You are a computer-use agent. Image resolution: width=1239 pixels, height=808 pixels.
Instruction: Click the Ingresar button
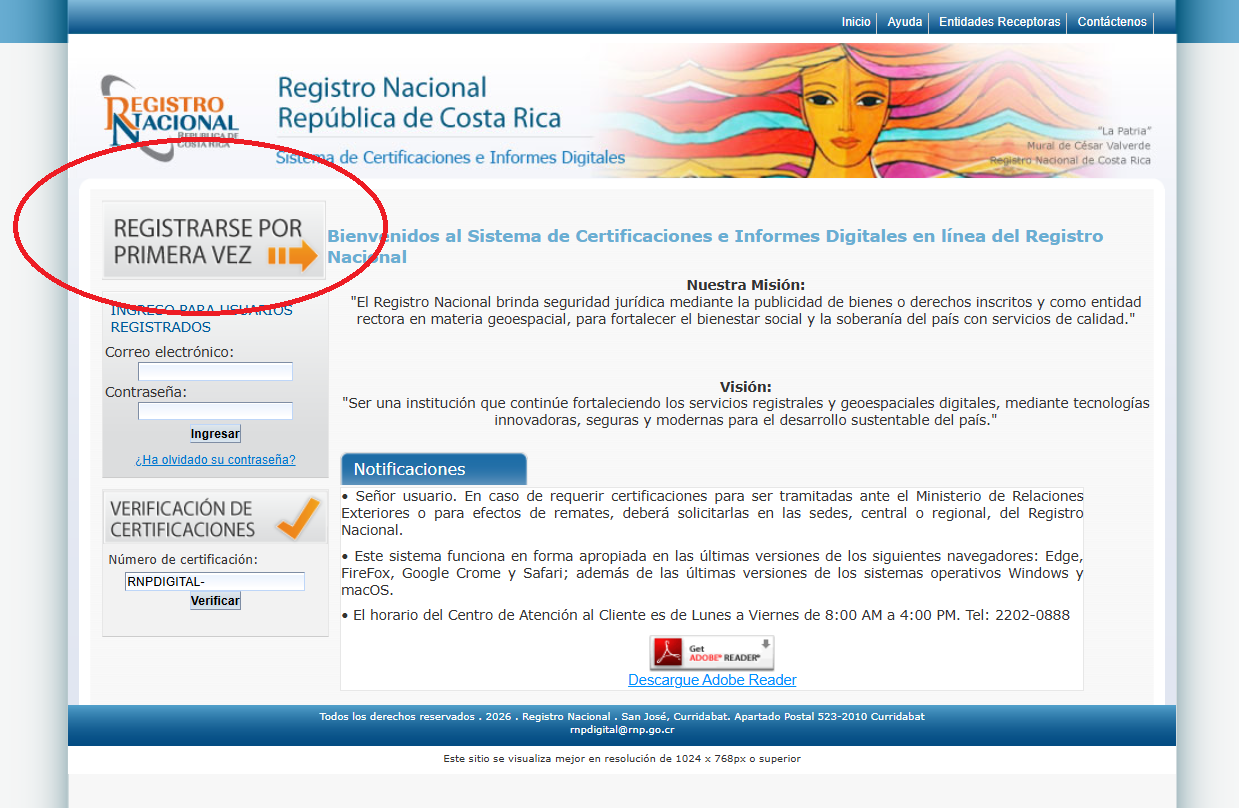click(x=215, y=434)
